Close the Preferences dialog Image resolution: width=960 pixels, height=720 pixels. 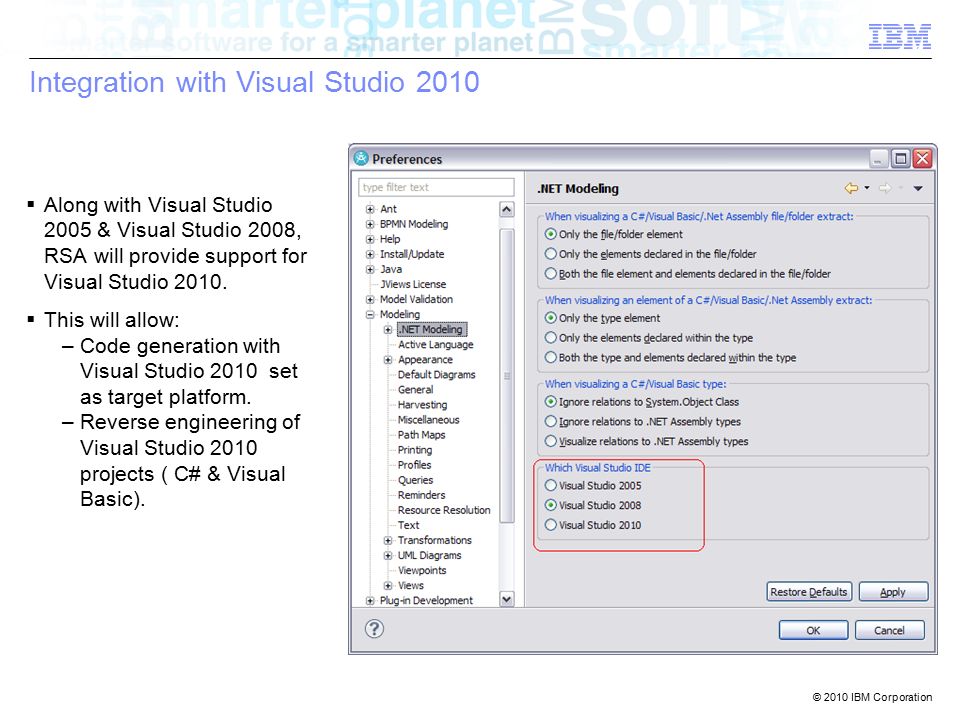coord(922,159)
